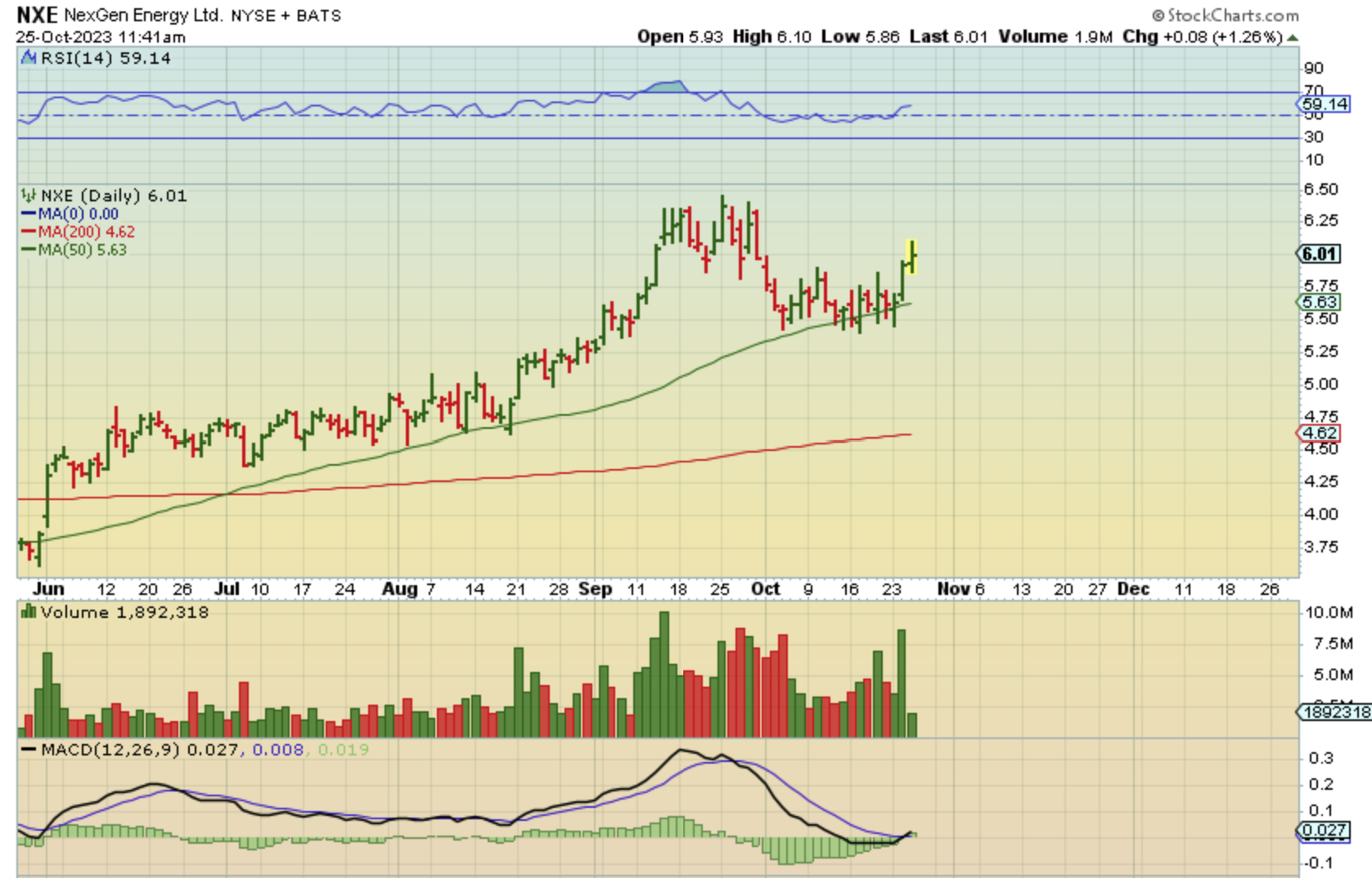
Task: Click the Open 5.93 quote value
Action: (x=681, y=37)
